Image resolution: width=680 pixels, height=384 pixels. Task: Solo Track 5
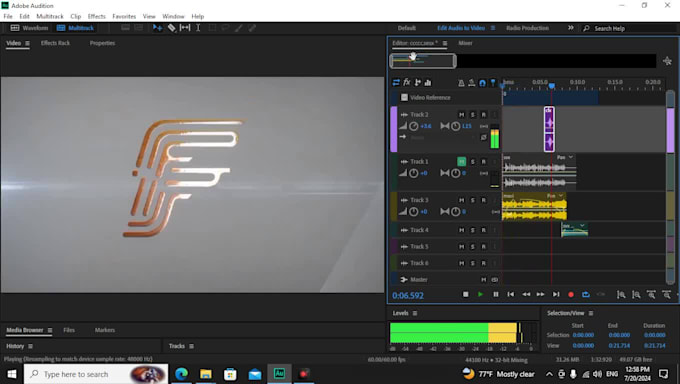[473, 246]
